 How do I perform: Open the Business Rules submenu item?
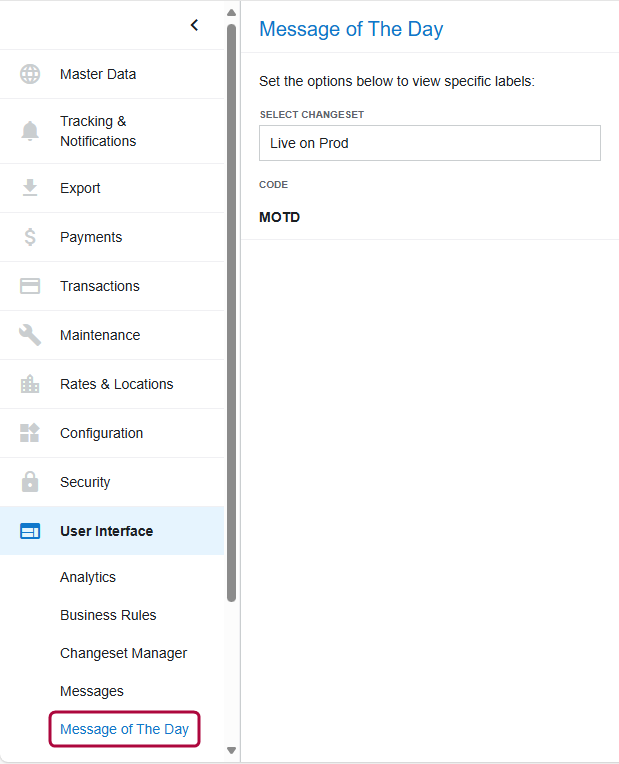coord(108,615)
